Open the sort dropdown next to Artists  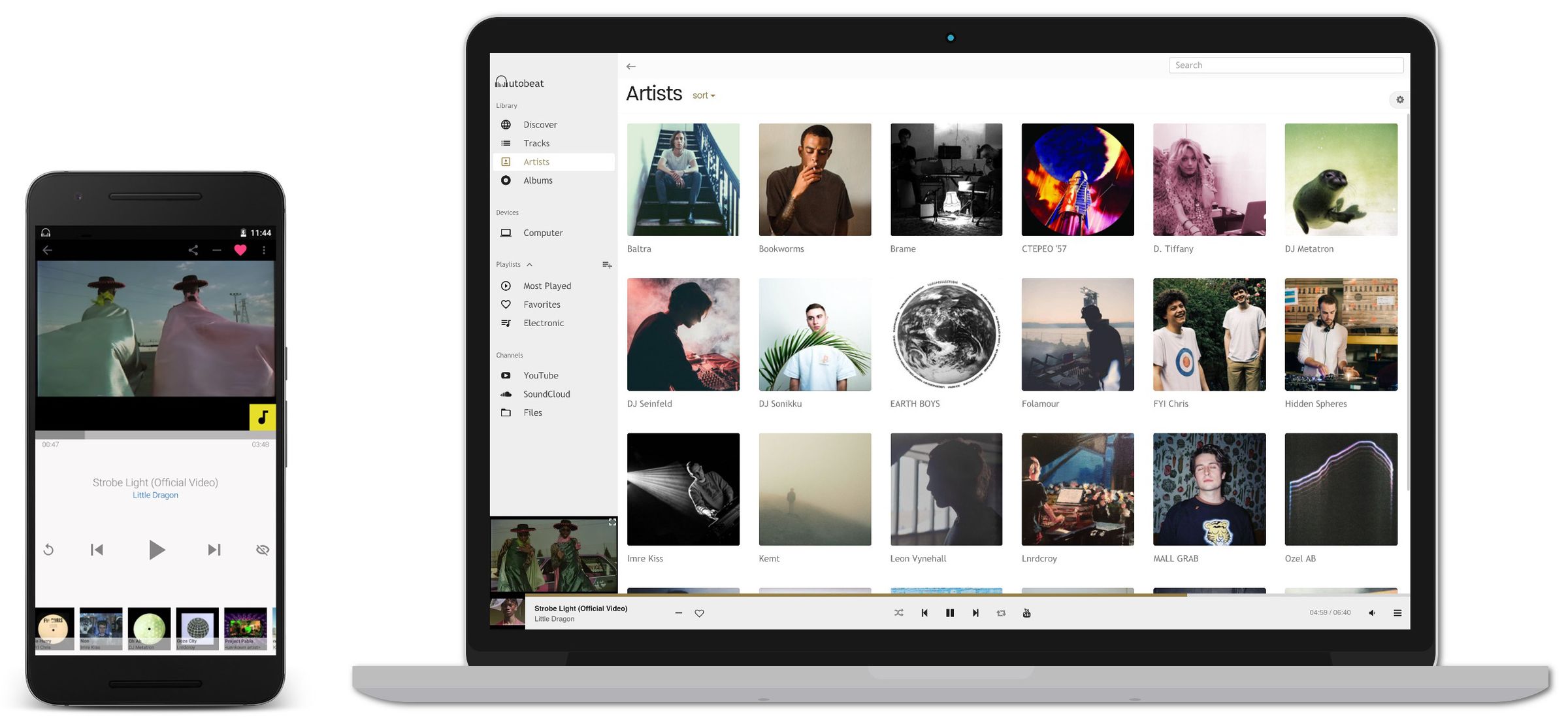click(703, 95)
